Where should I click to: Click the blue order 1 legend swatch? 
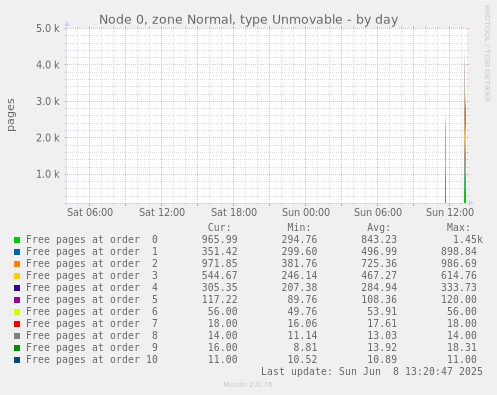pyautogui.click(x=17, y=252)
